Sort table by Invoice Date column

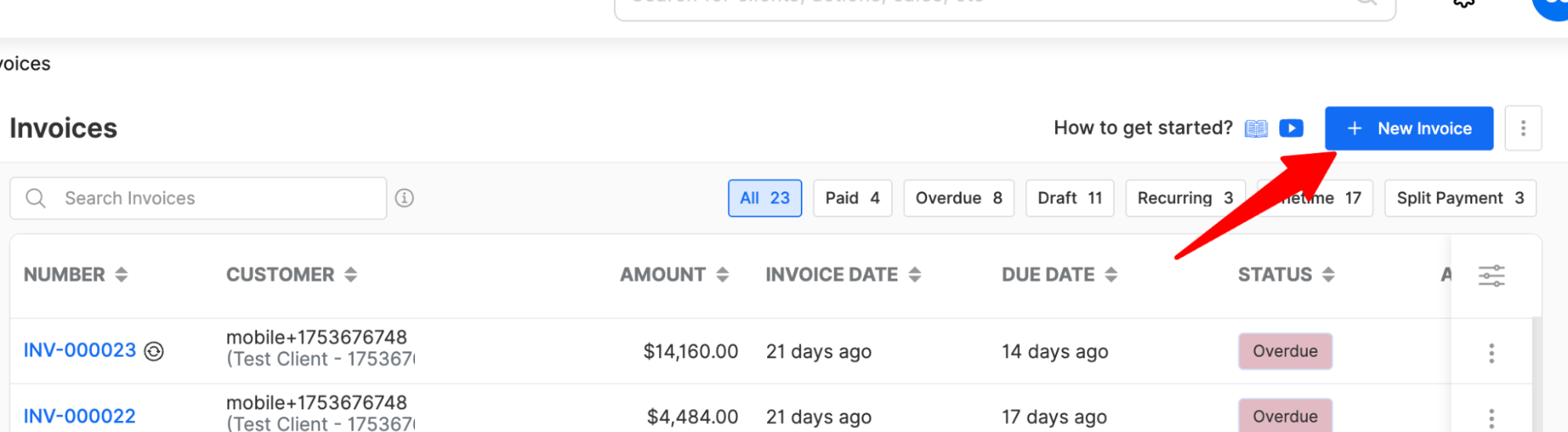(915, 274)
